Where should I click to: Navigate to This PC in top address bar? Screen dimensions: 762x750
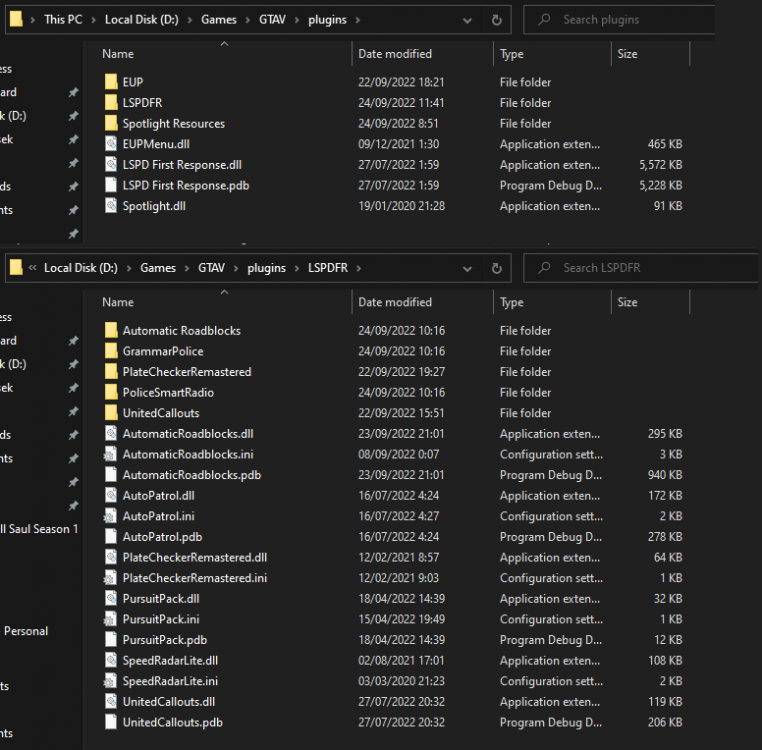click(63, 19)
